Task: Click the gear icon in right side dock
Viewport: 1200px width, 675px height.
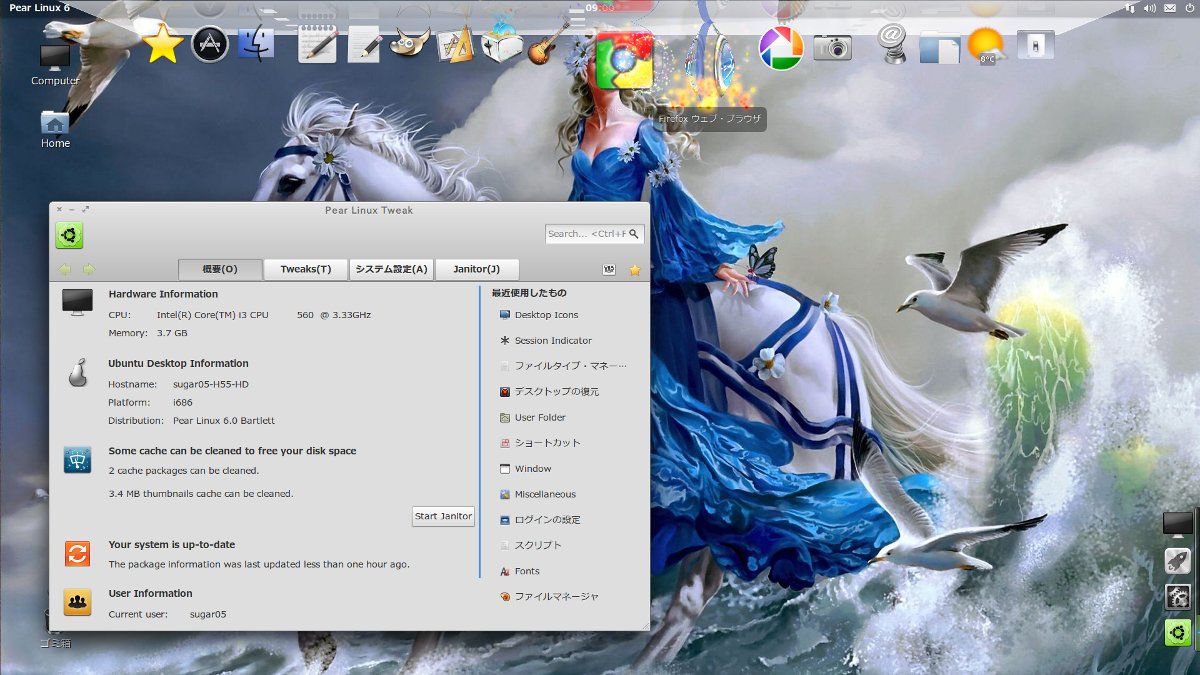Action: 1178,597
